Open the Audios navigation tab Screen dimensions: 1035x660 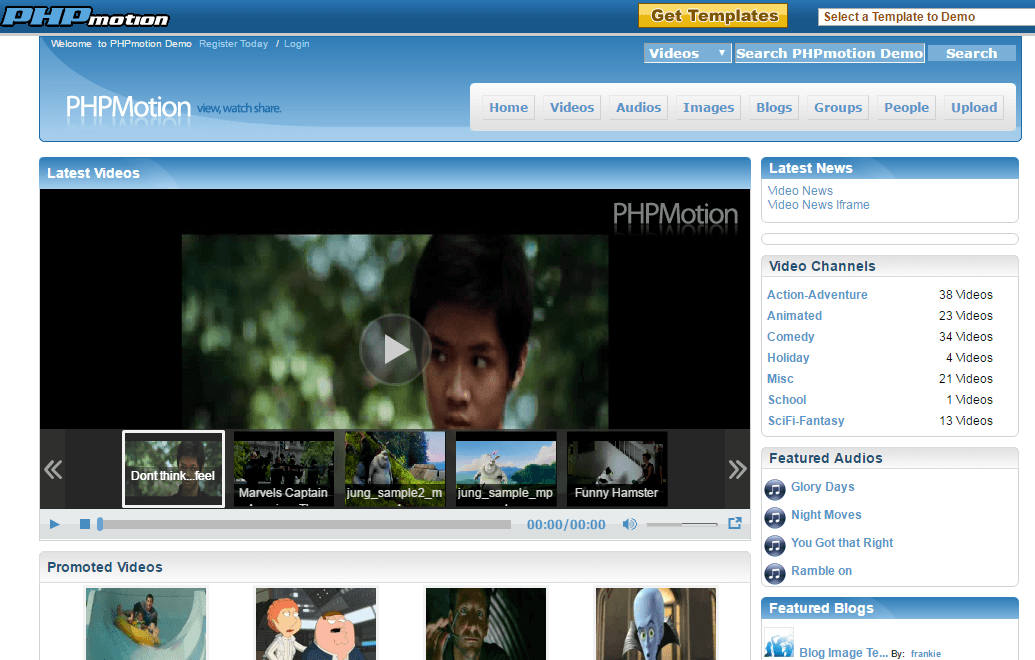click(x=638, y=108)
